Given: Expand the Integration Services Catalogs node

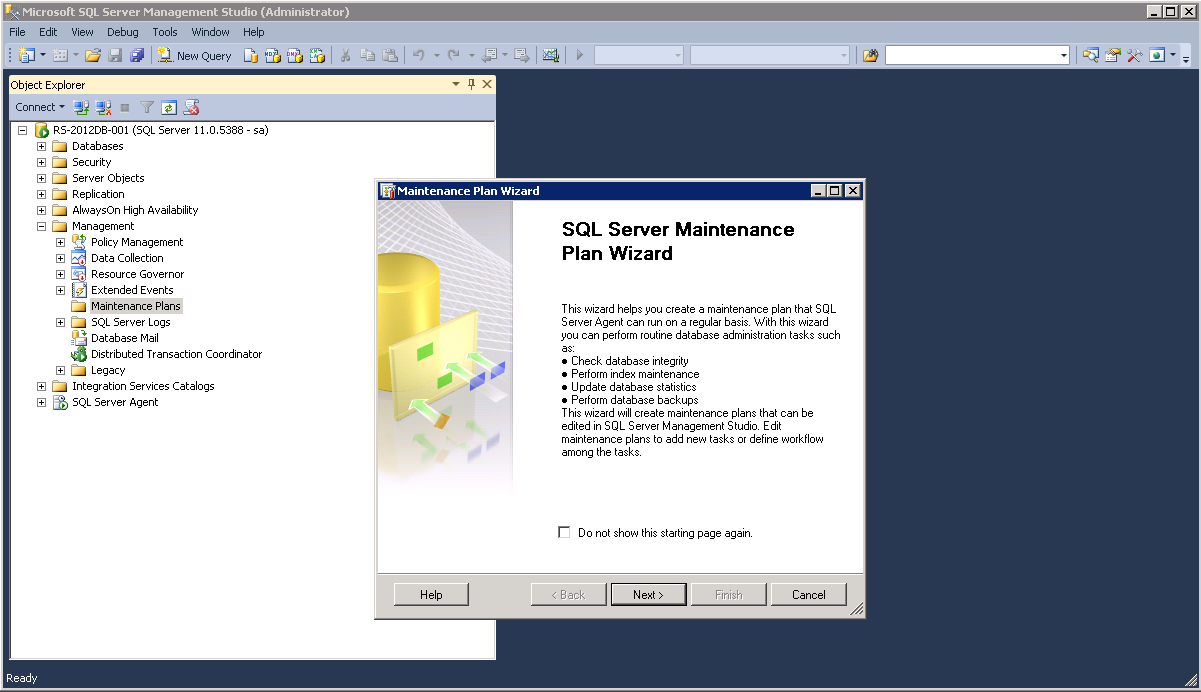Looking at the screenshot, I should (x=42, y=386).
